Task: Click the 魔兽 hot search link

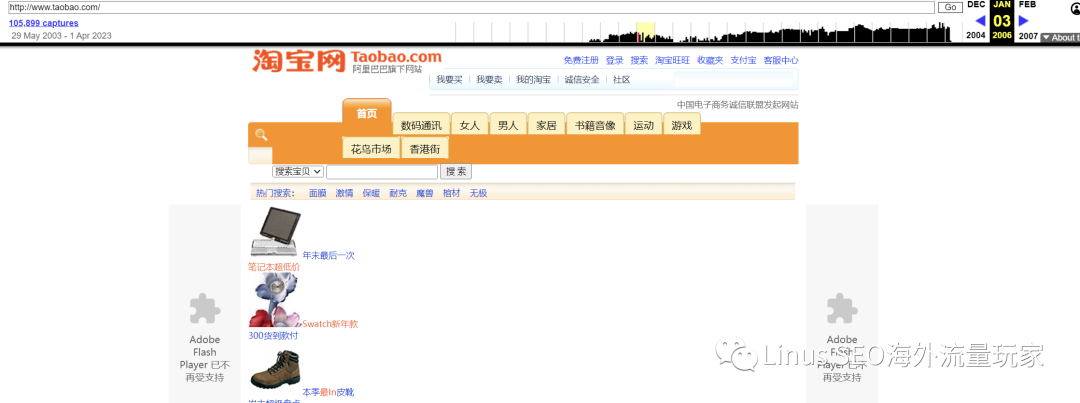Action: 425,194
